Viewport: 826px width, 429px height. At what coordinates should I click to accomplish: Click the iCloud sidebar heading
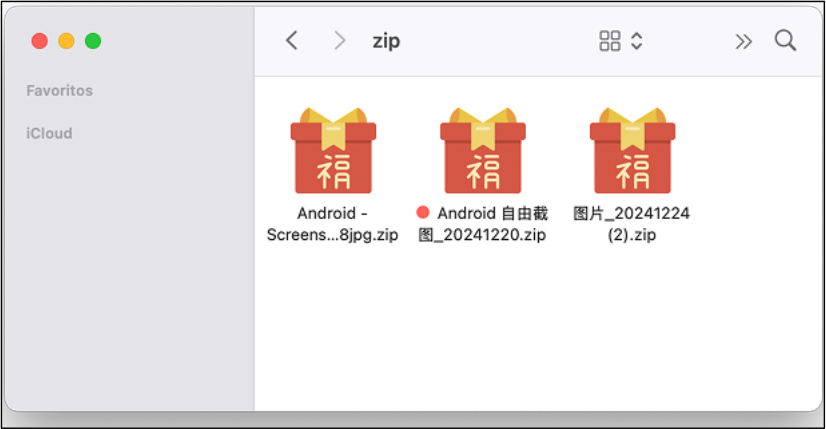click(49, 133)
